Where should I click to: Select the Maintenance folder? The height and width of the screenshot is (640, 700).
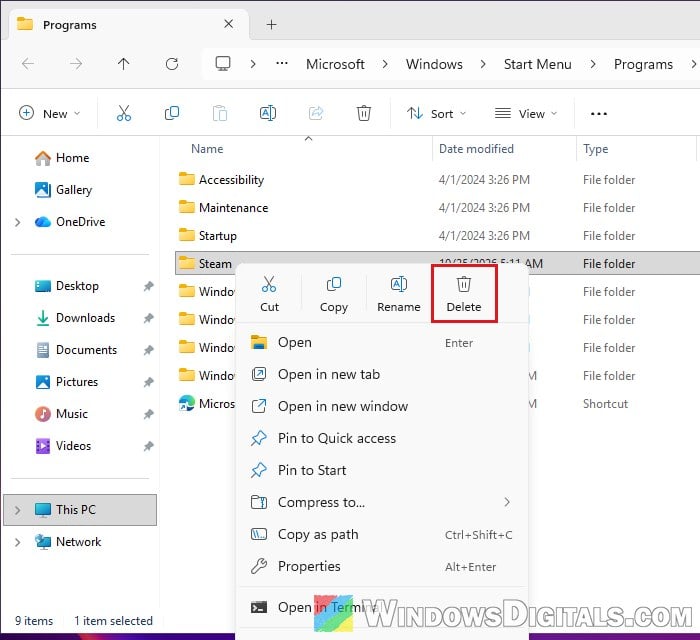[x=223, y=208]
